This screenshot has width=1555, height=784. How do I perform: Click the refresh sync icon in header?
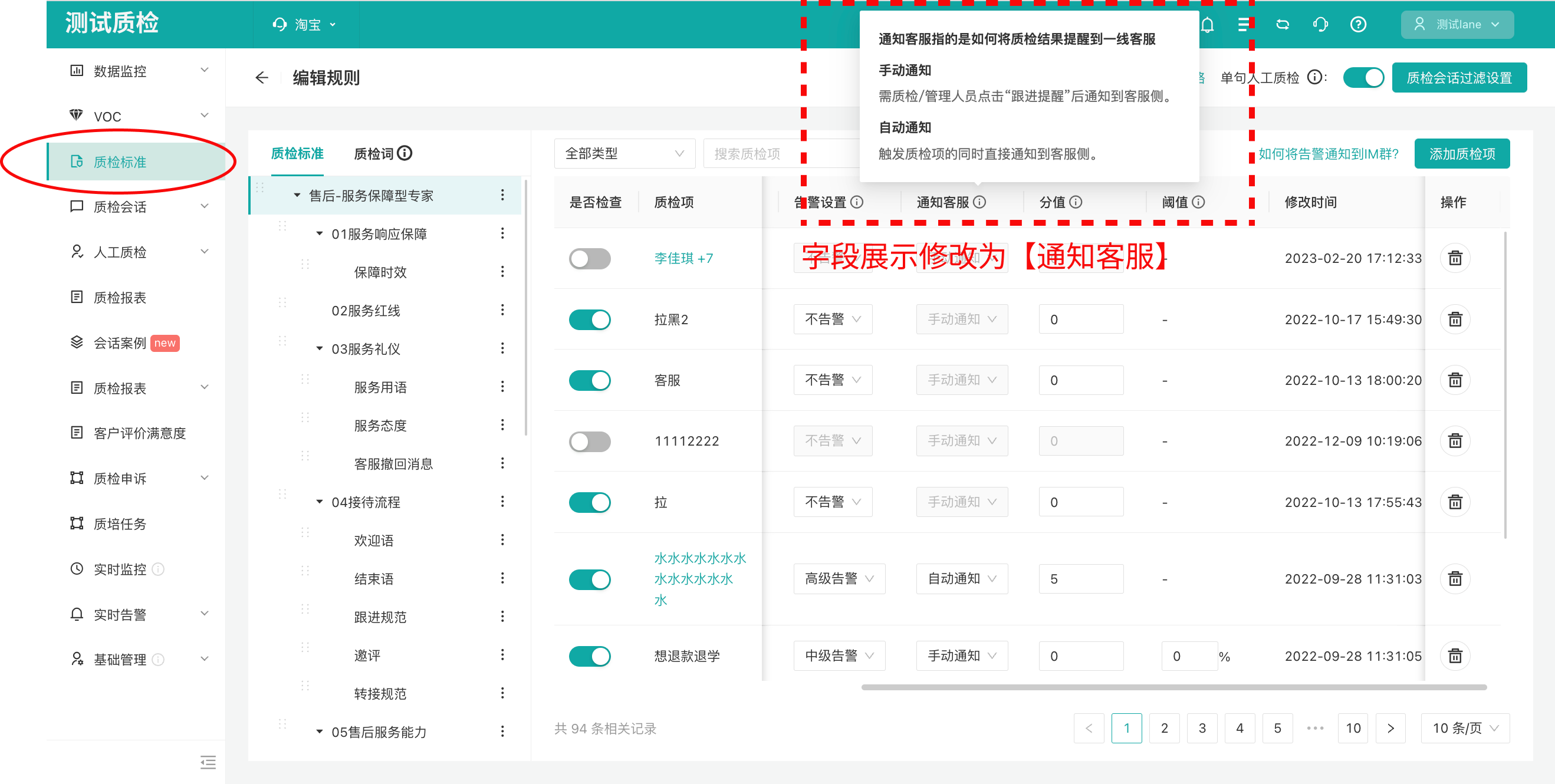click(x=1282, y=25)
